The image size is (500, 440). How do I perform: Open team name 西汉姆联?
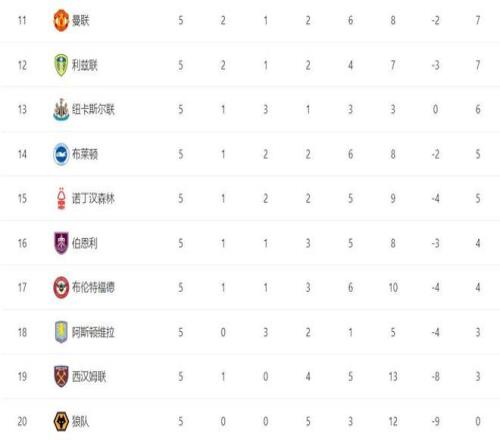89,377
